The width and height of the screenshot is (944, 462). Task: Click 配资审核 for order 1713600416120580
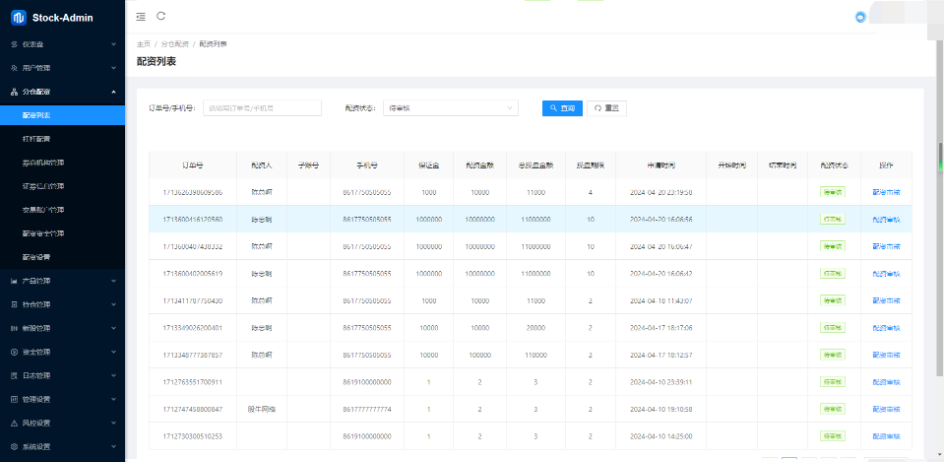pos(886,219)
